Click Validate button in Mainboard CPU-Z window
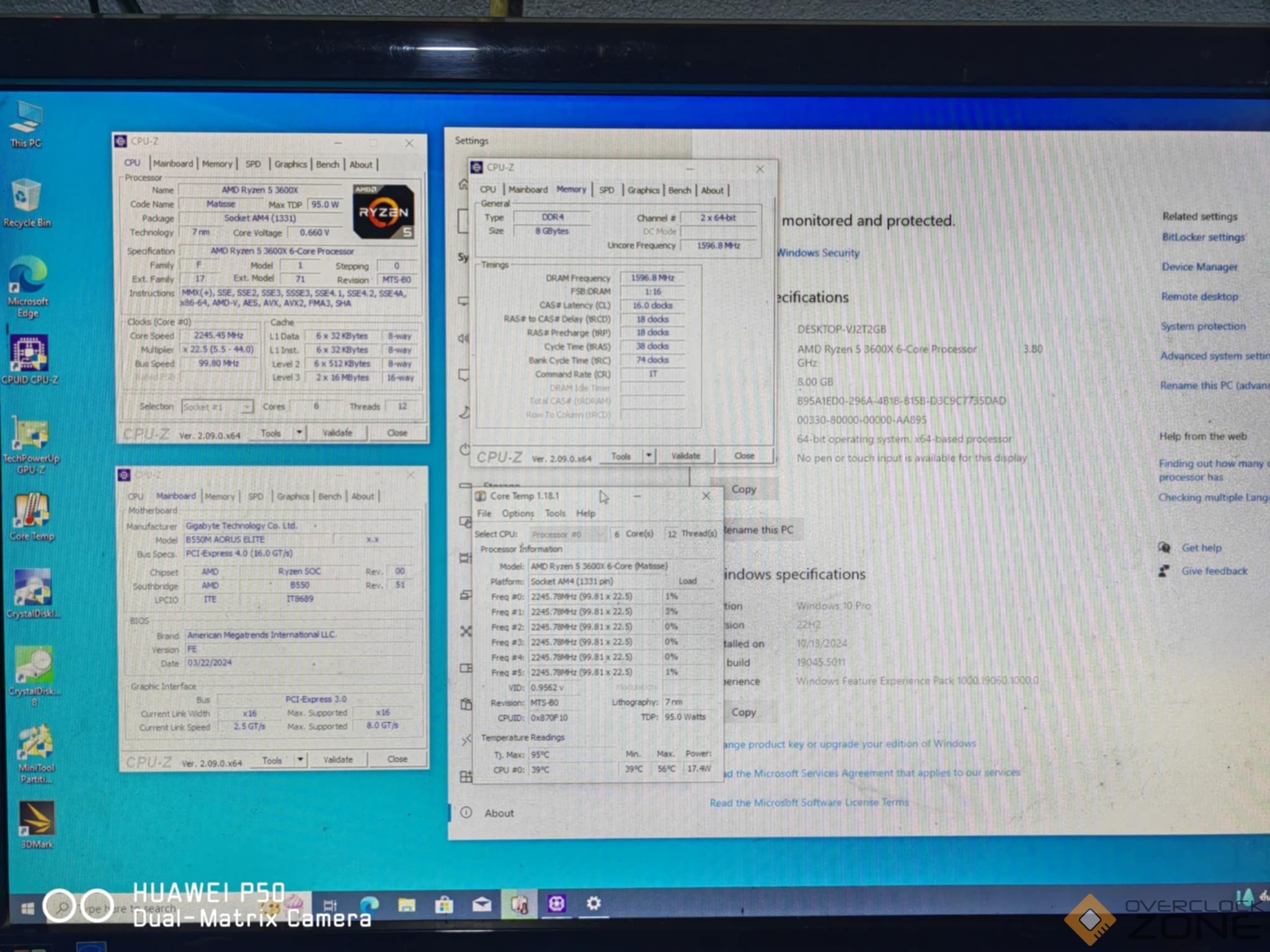 coord(337,759)
